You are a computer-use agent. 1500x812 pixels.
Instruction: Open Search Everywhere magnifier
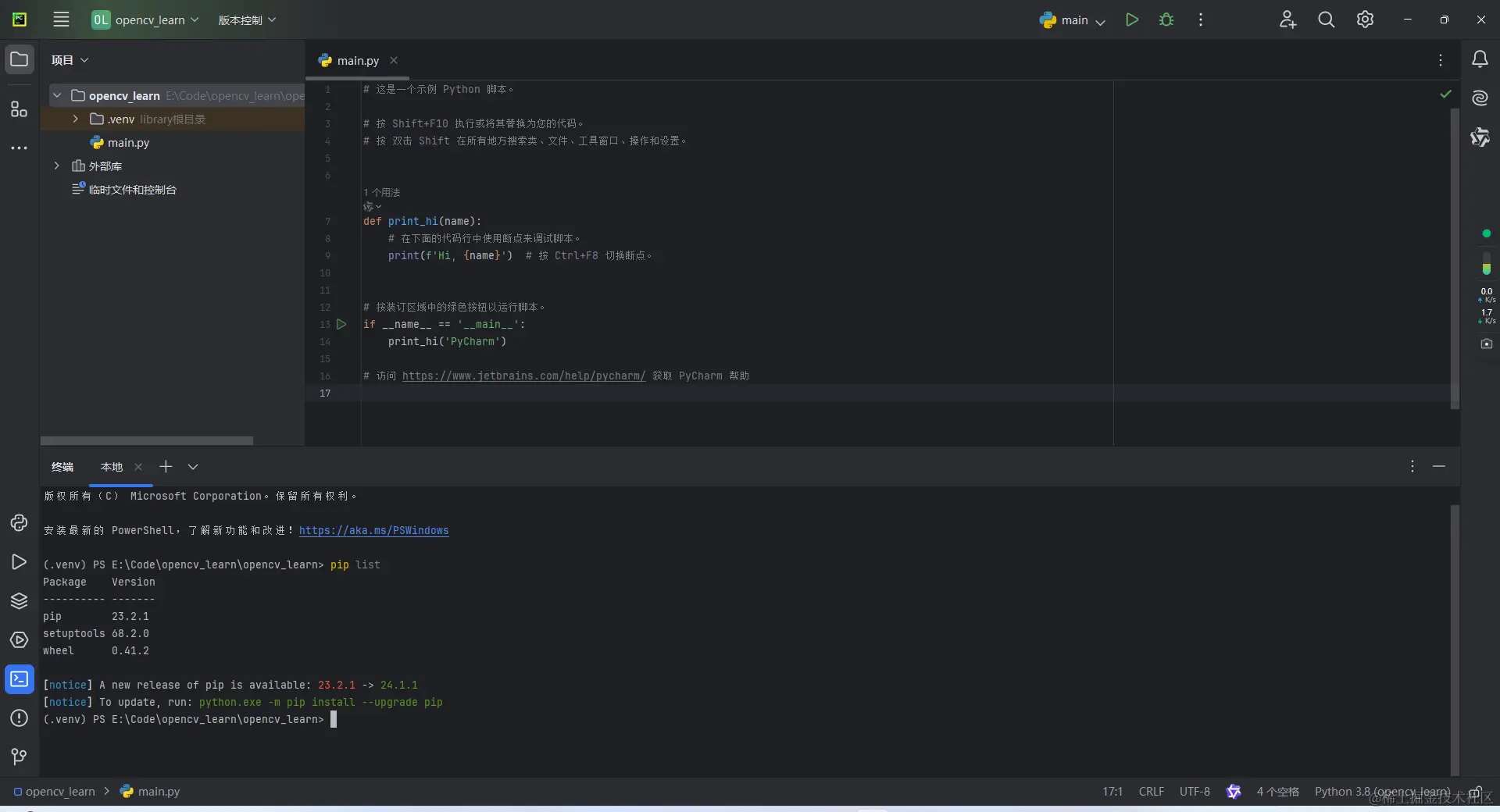[x=1327, y=20]
